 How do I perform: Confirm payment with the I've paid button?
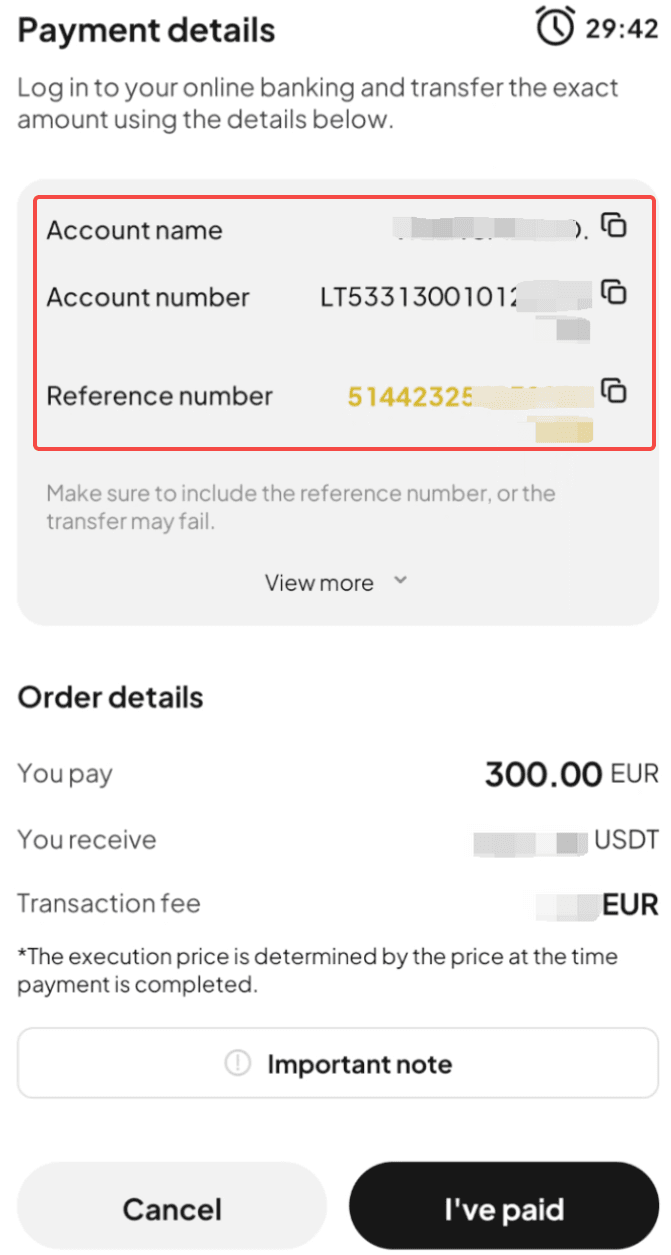pos(503,1207)
